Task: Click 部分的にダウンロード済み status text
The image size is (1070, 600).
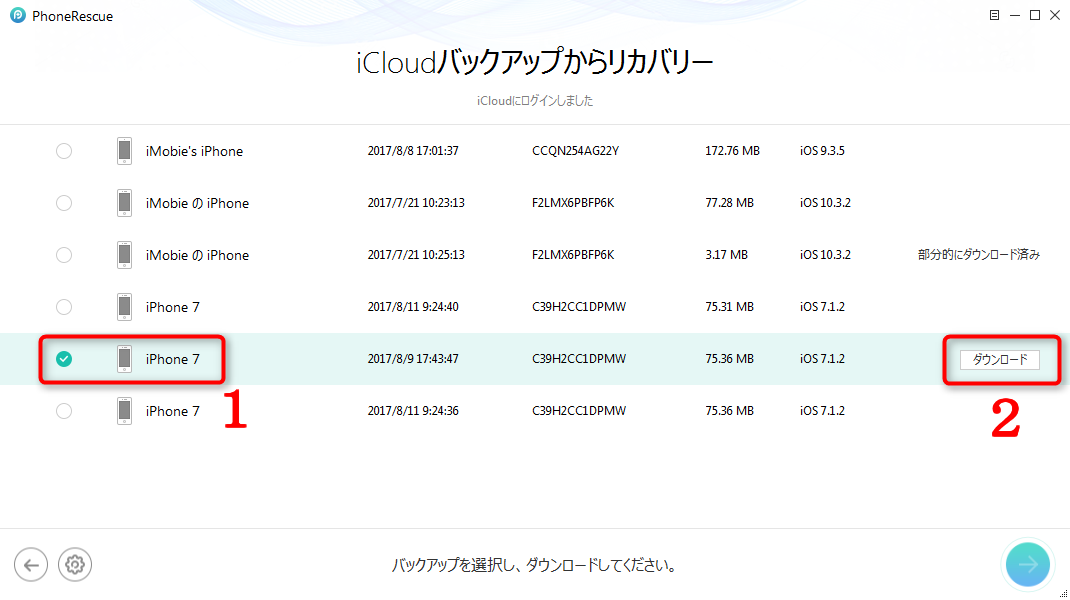Action: coord(979,255)
